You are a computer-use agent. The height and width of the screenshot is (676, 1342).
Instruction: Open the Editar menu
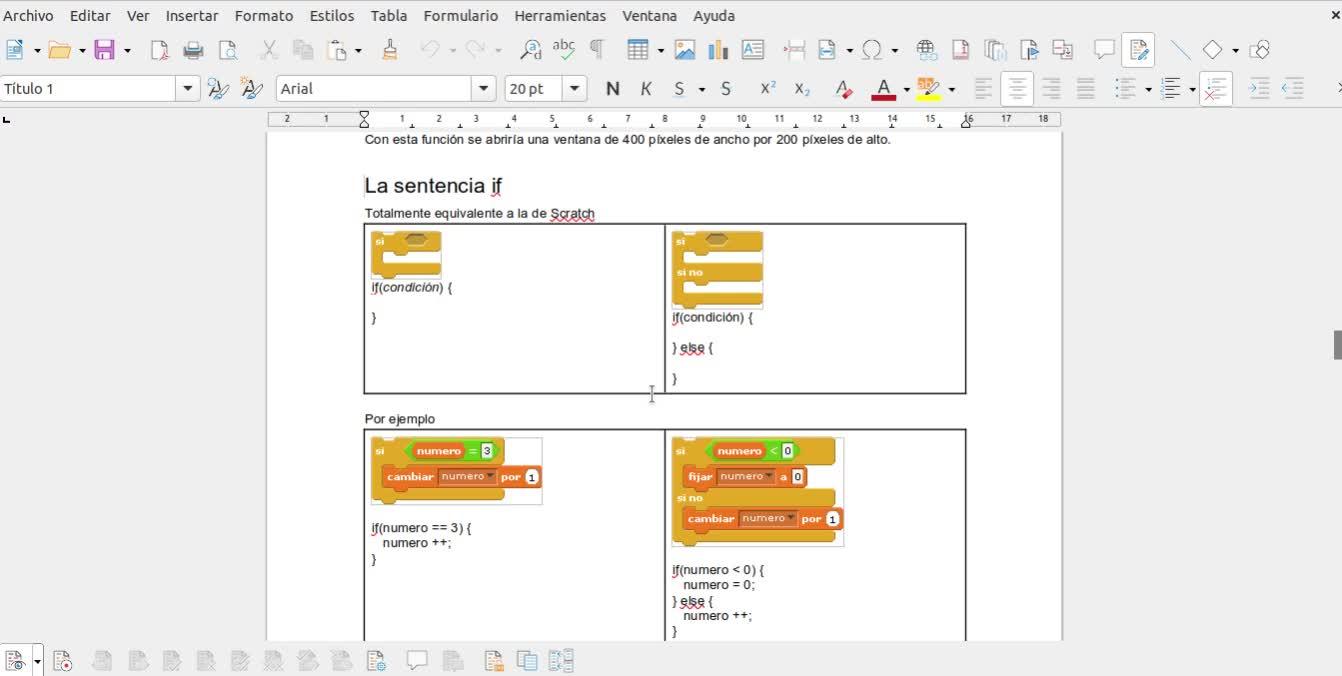[91, 16]
